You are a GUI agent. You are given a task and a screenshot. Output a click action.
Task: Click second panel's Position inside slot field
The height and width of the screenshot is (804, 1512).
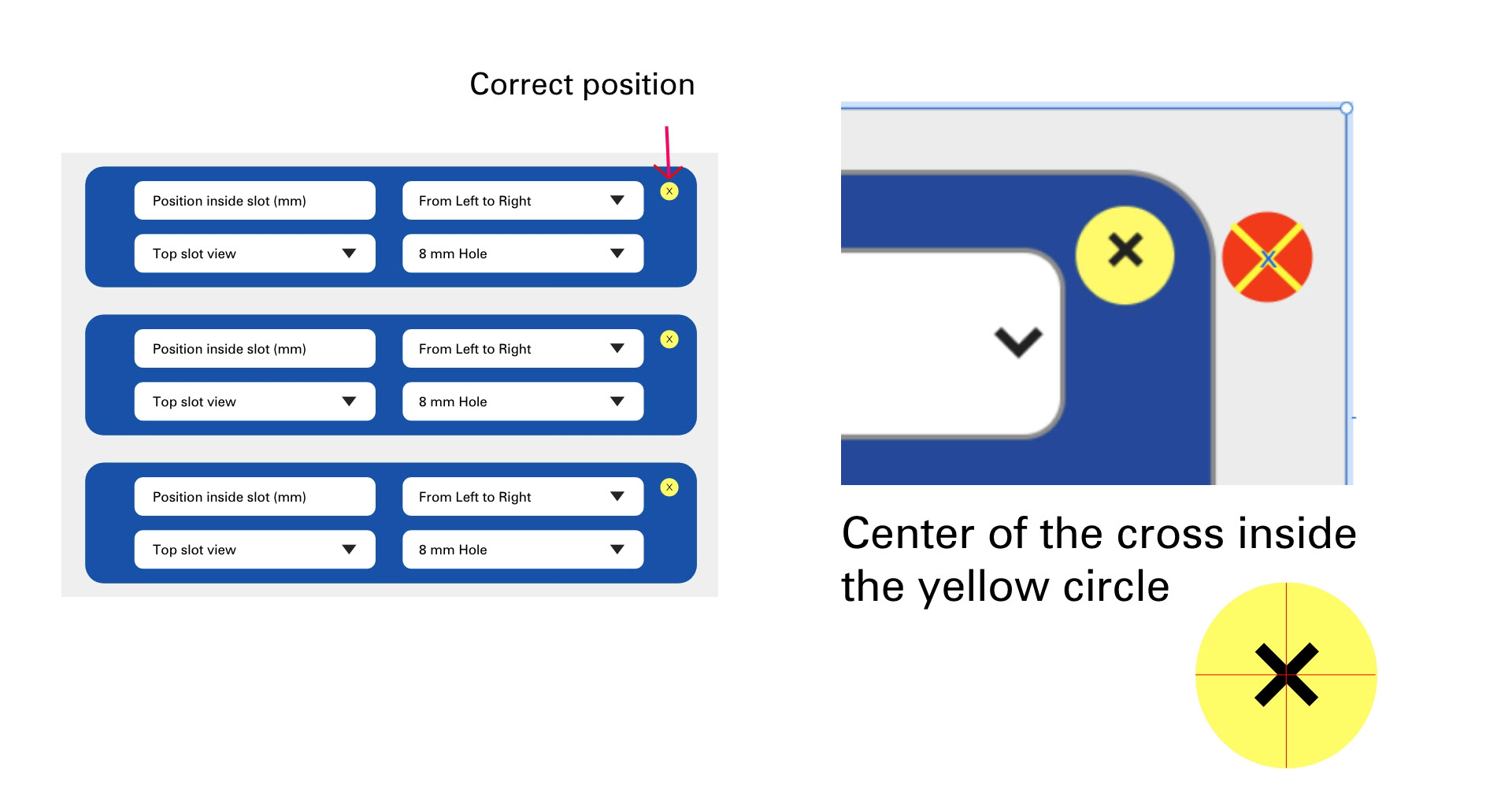tap(254, 349)
